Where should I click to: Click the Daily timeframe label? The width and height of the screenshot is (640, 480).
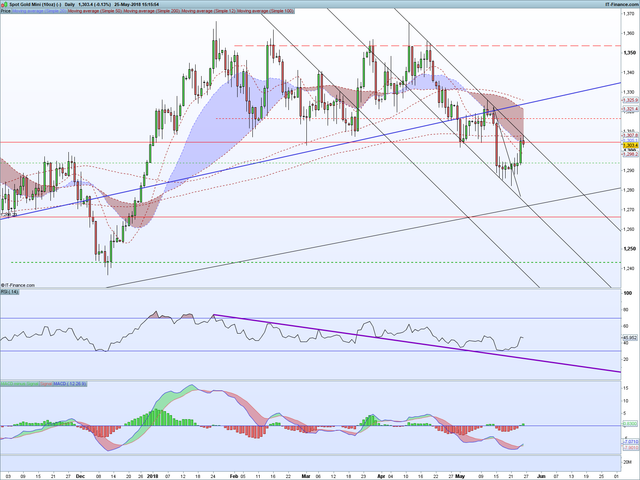[70, 4]
